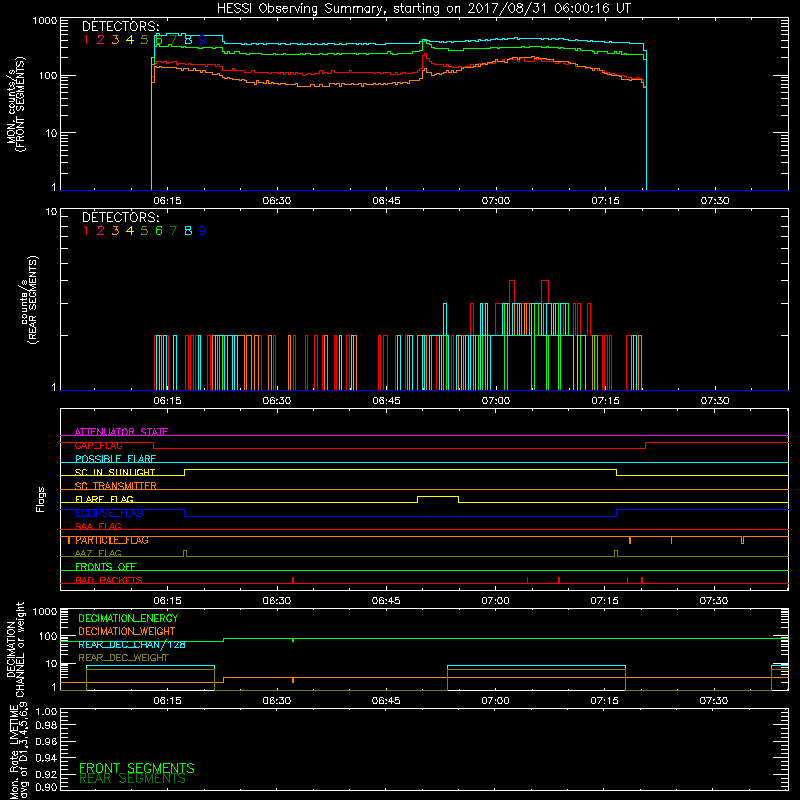This screenshot has height=800, width=800.
Task: Click the HESSI Observing Summary title text
Action: coord(423,9)
